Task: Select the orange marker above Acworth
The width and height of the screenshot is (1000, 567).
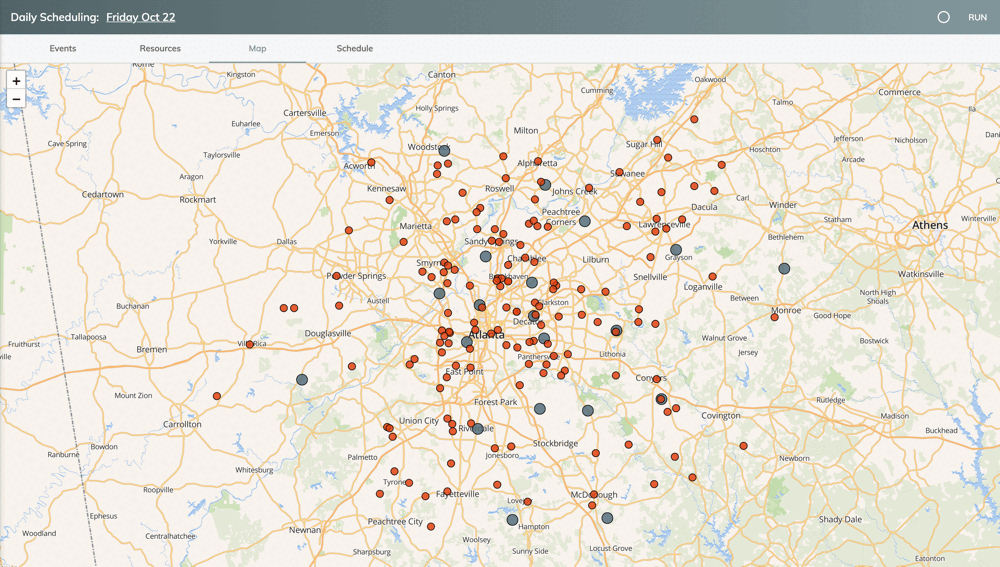Action: (x=371, y=162)
